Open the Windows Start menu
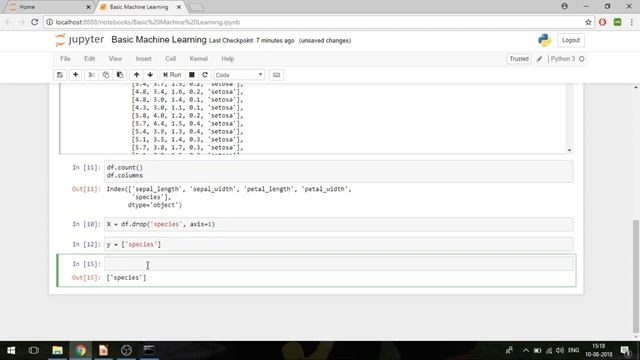 (11, 350)
